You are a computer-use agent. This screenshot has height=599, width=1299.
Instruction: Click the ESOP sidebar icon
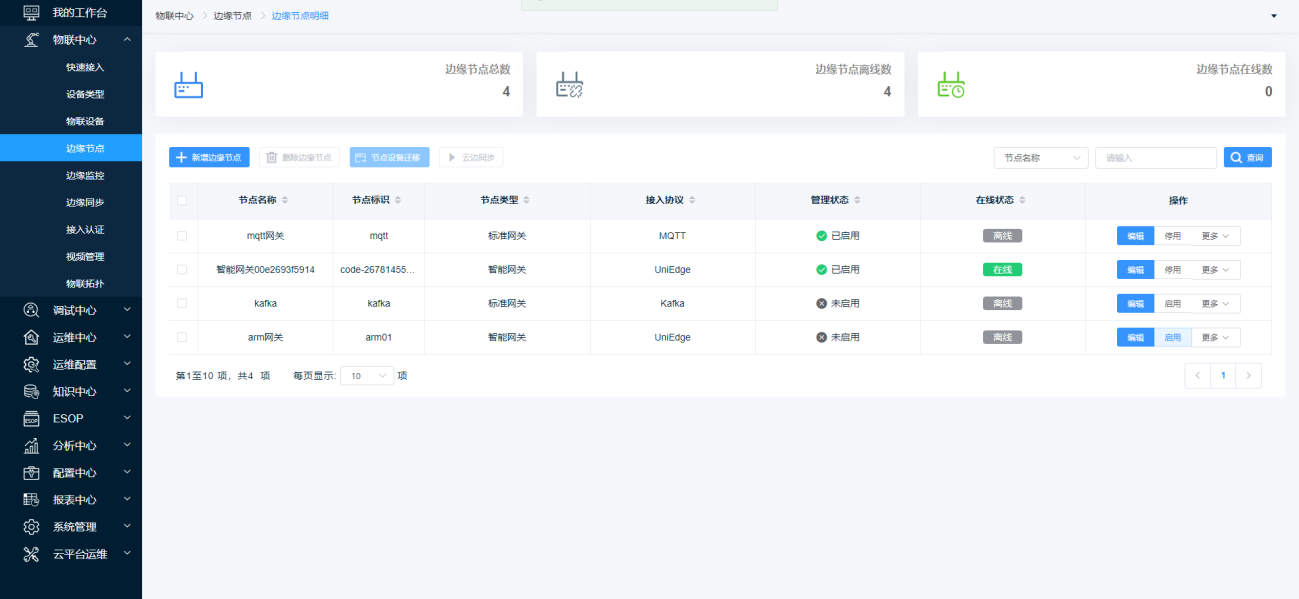[x=31, y=418]
